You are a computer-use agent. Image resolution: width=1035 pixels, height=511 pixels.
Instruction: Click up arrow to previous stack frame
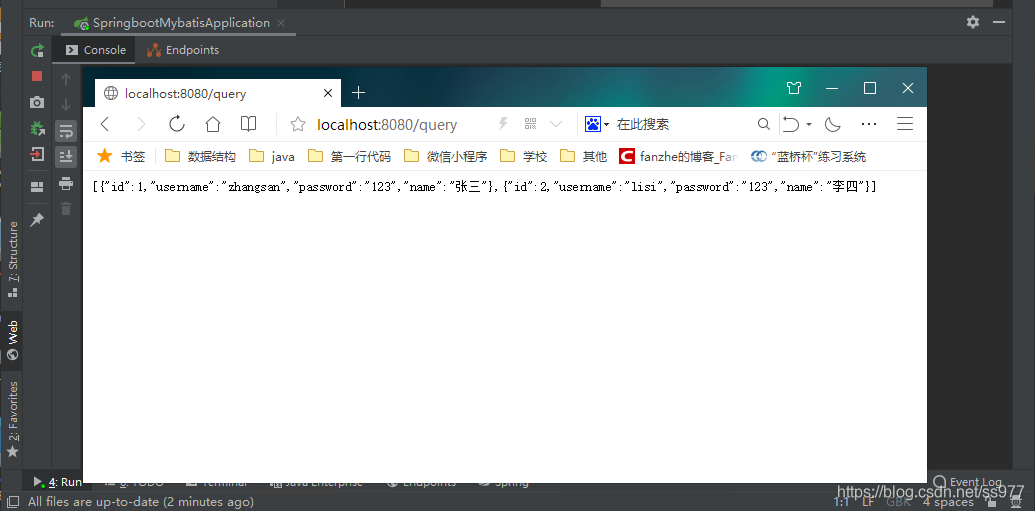[65, 79]
